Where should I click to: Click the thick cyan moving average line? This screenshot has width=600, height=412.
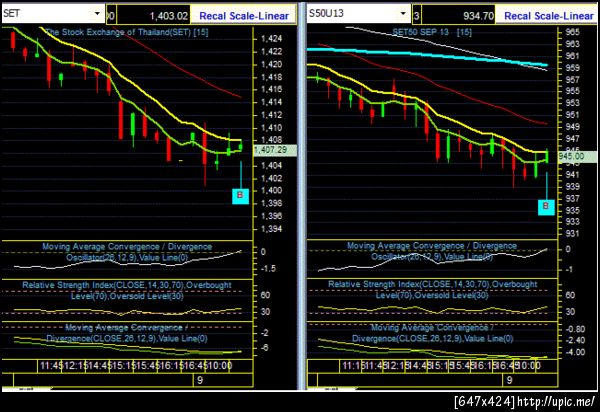pyautogui.click(x=427, y=56)
